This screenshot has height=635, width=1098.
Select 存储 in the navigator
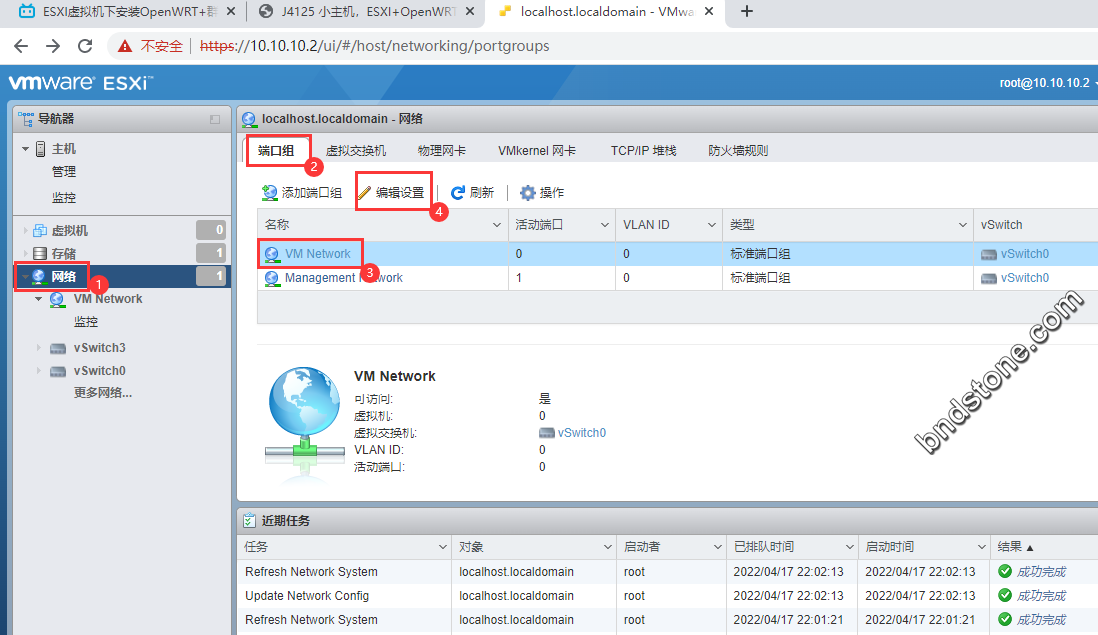64,253
